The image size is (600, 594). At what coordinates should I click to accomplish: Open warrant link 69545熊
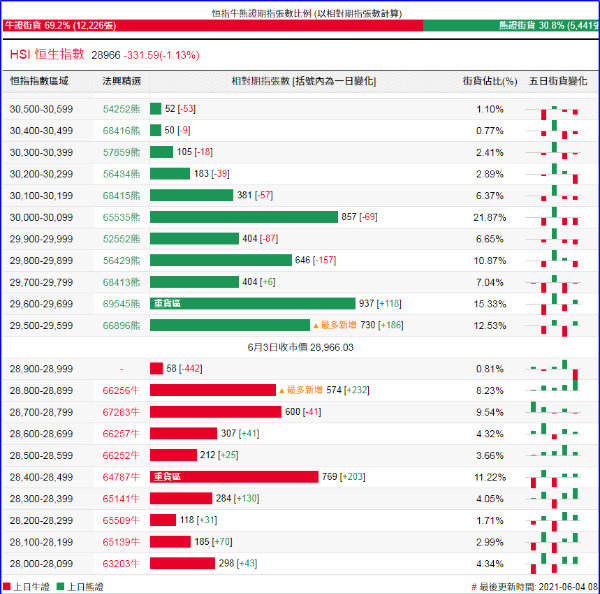coord(121,304)
